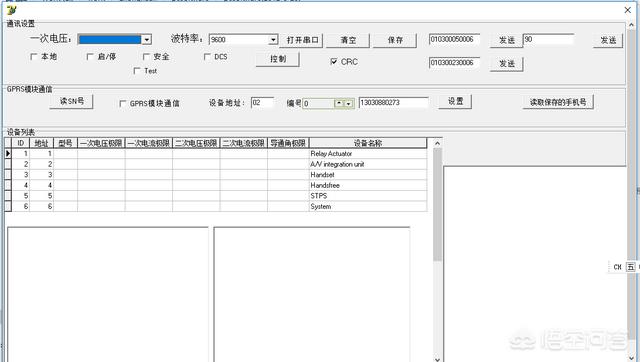Viewport: 640px width, 362px height.
Task: Click the 二次电压极限 column header
Action: click(196, 143)
